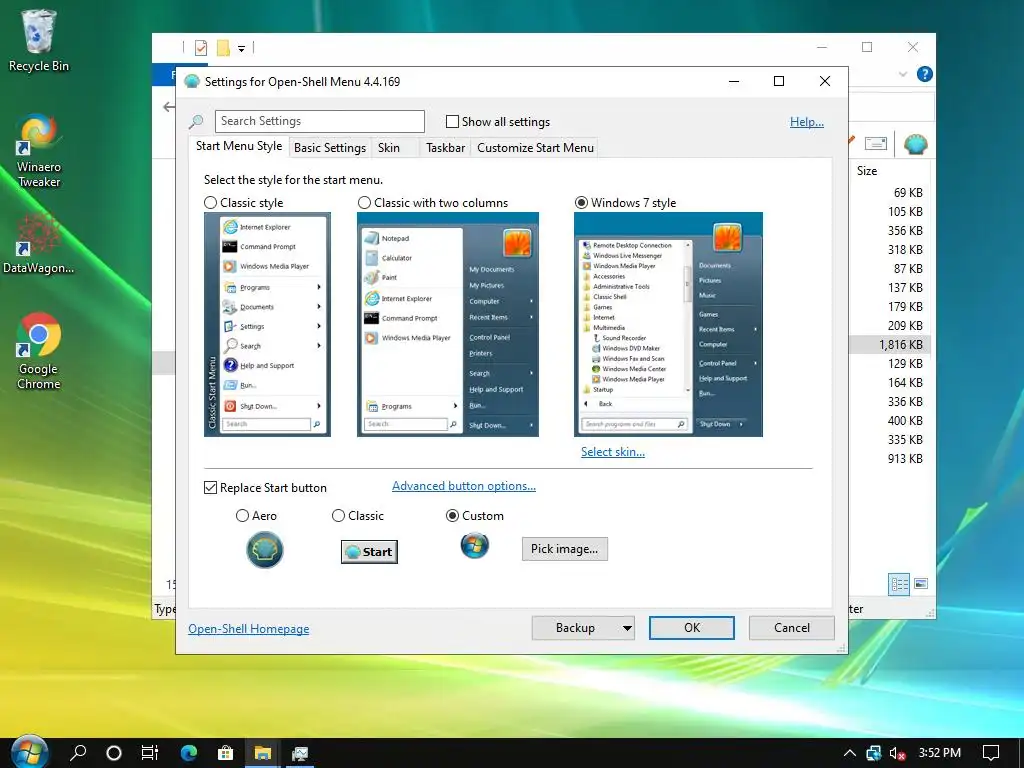
Task: Switch to the Taskbar tab
Action: point(445,148)
